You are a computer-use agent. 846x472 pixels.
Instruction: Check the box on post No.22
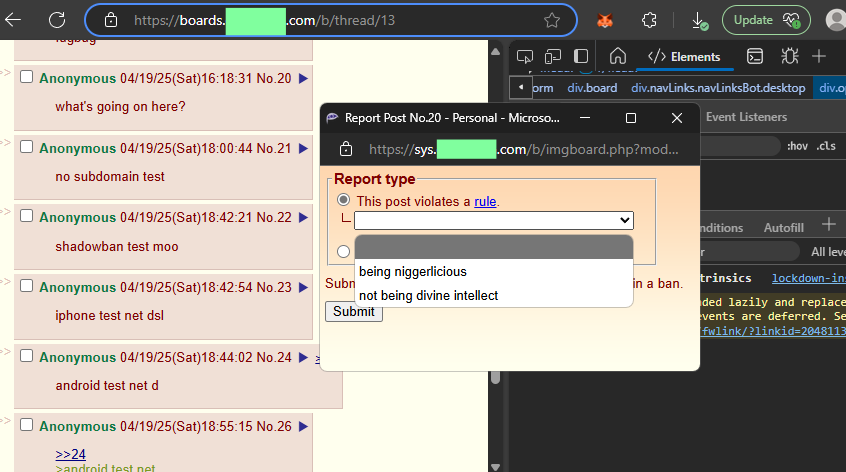27,217
